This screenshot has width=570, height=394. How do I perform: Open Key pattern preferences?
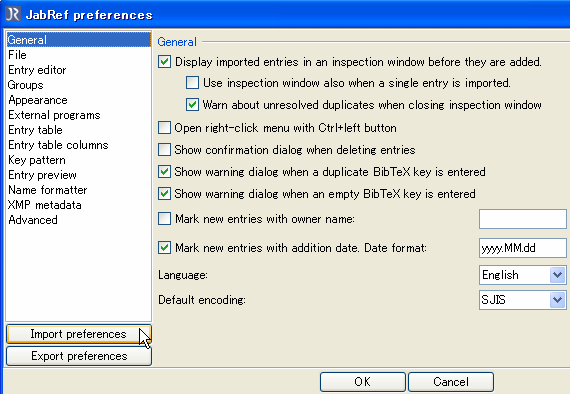coord(79,160)
